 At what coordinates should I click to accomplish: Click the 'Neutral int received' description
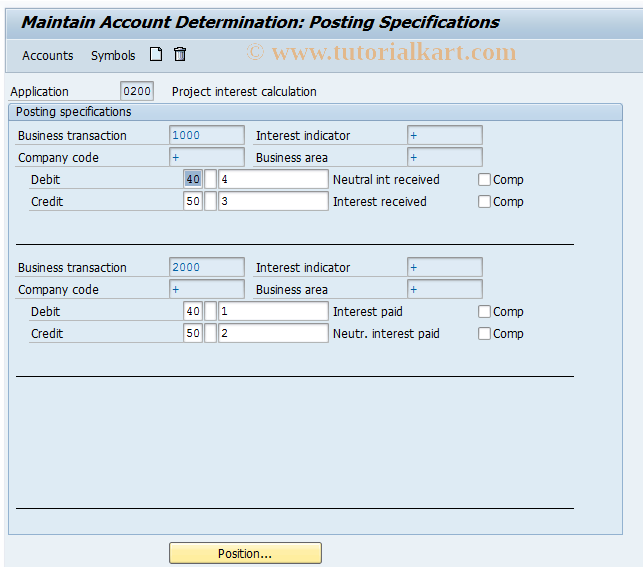pyautogui.click(x=386, y=179)
